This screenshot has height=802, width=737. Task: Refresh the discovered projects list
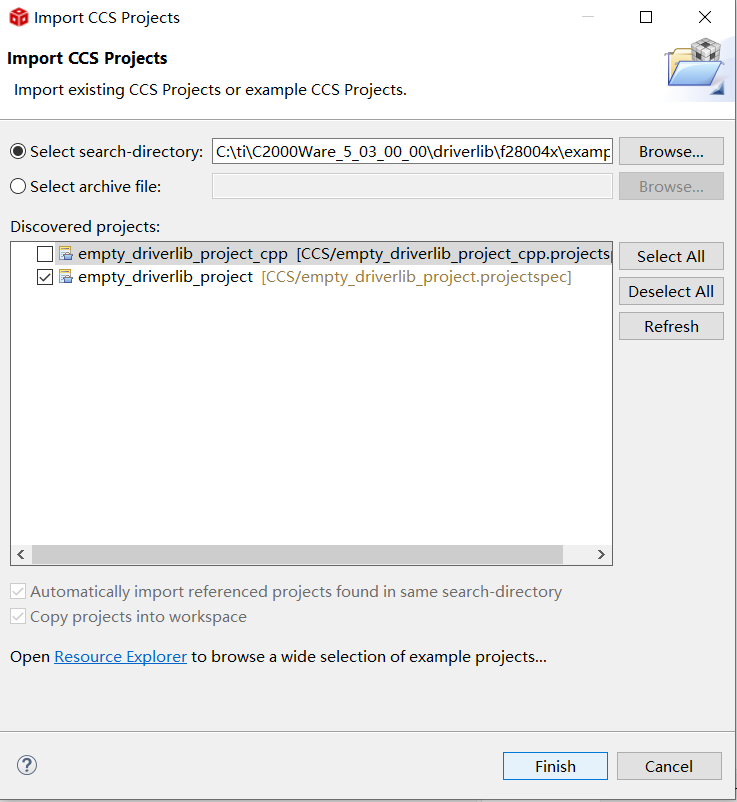click(671, 327)
